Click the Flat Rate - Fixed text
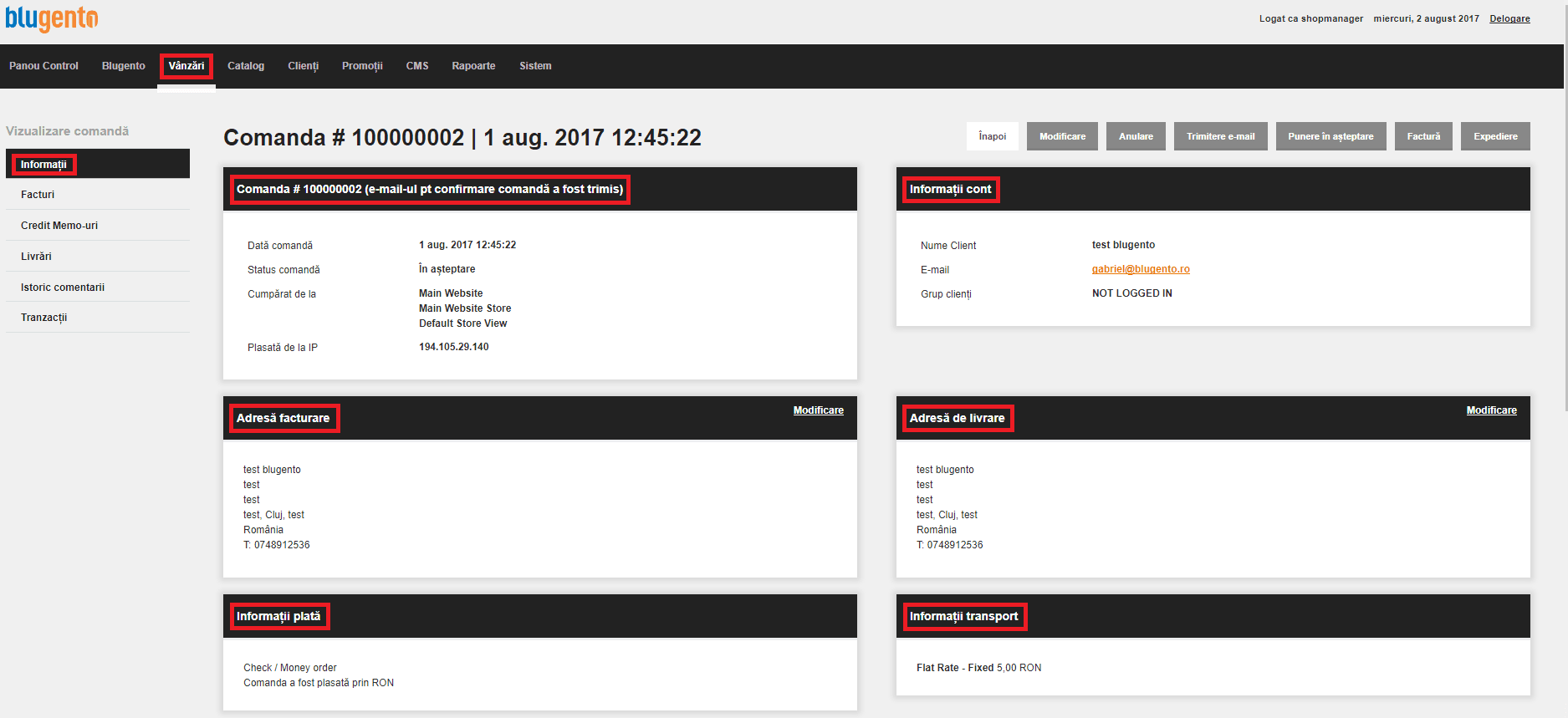The image size is (1568, 718). pos(955,668)
